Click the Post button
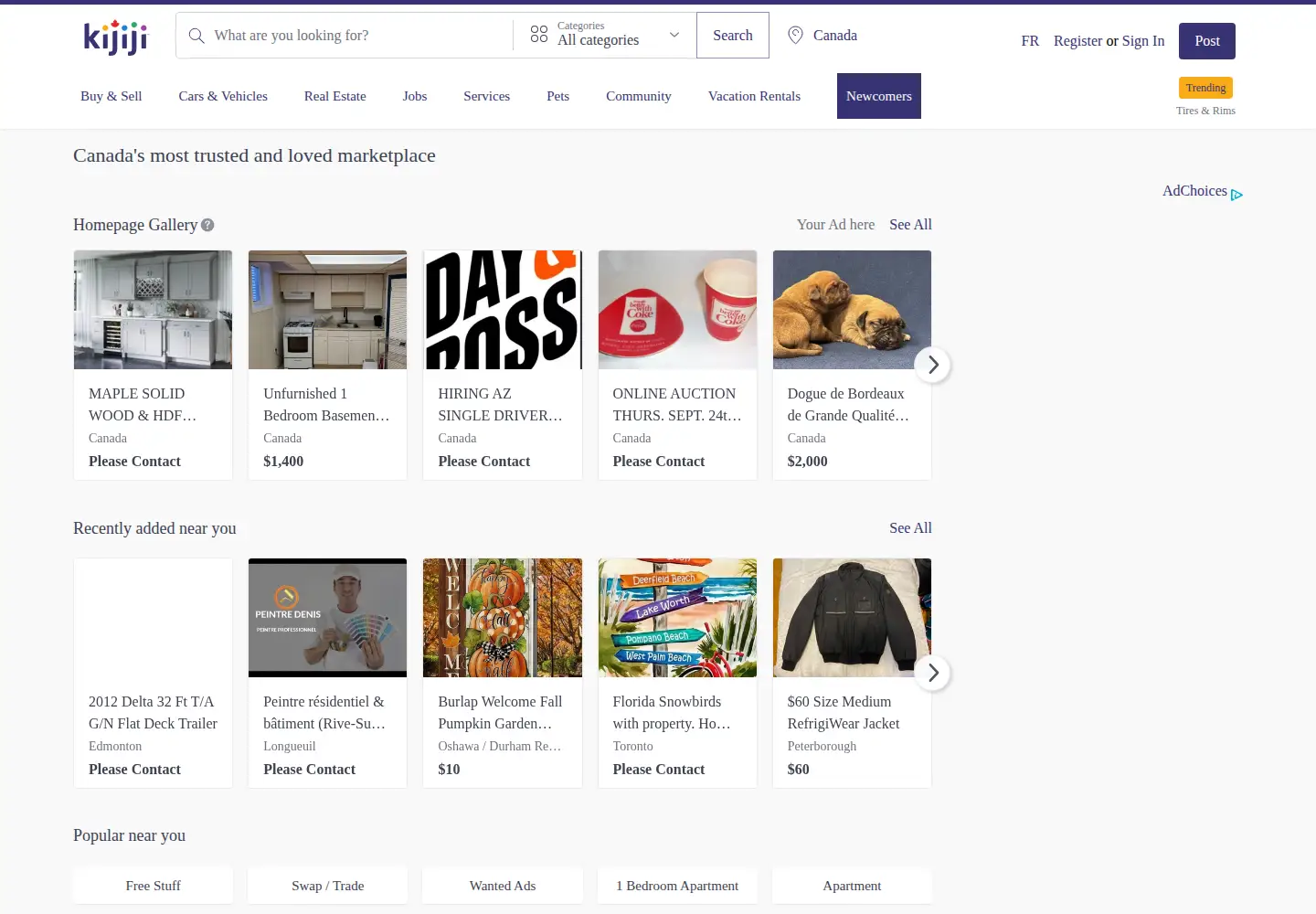This screenshot has width=1316, height=914. [x=1207, y=41]
